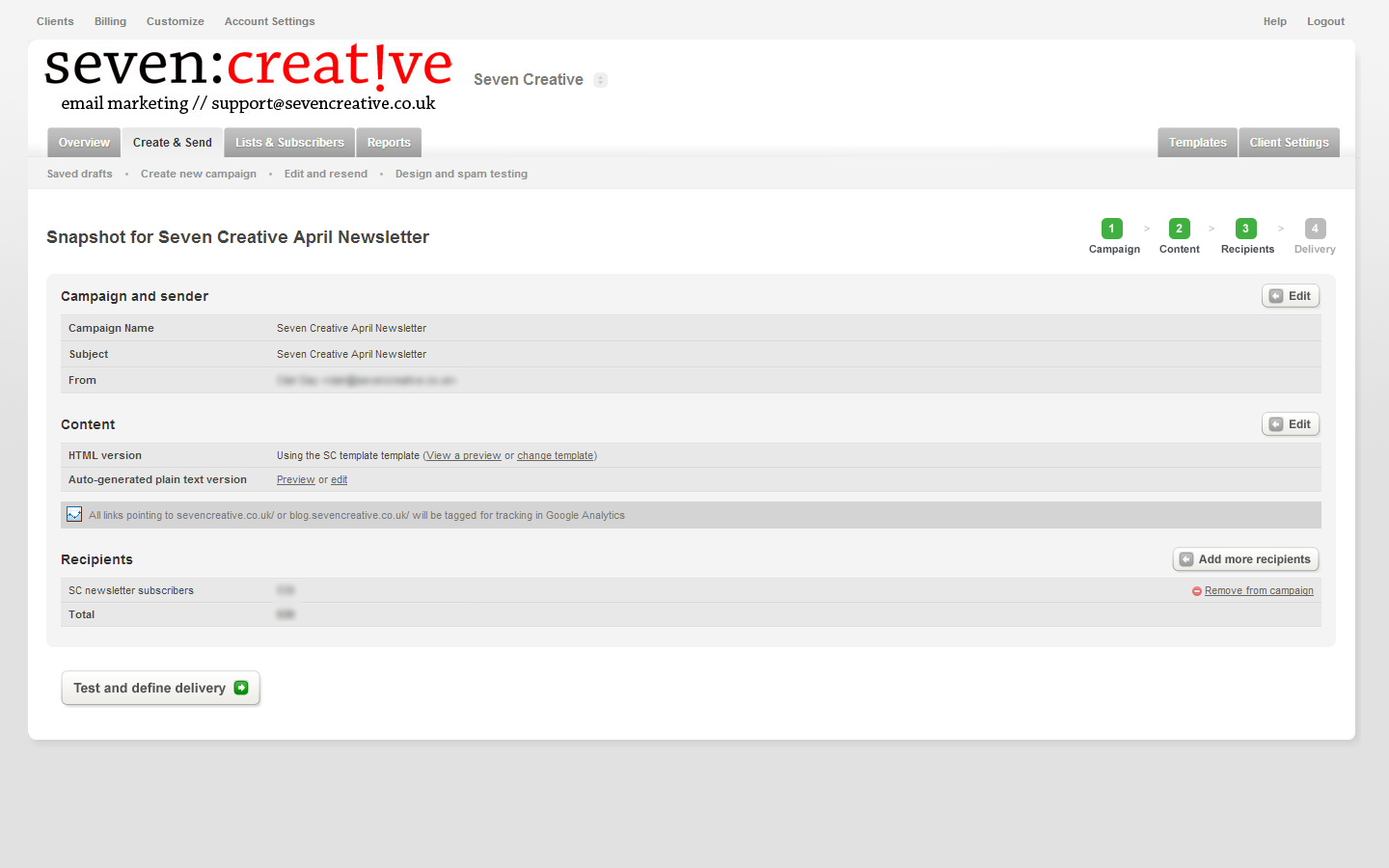Go to the Reports tab
Image resolution: width=1389 pixels, height=868 pixels.
click(x=389, y=143)
